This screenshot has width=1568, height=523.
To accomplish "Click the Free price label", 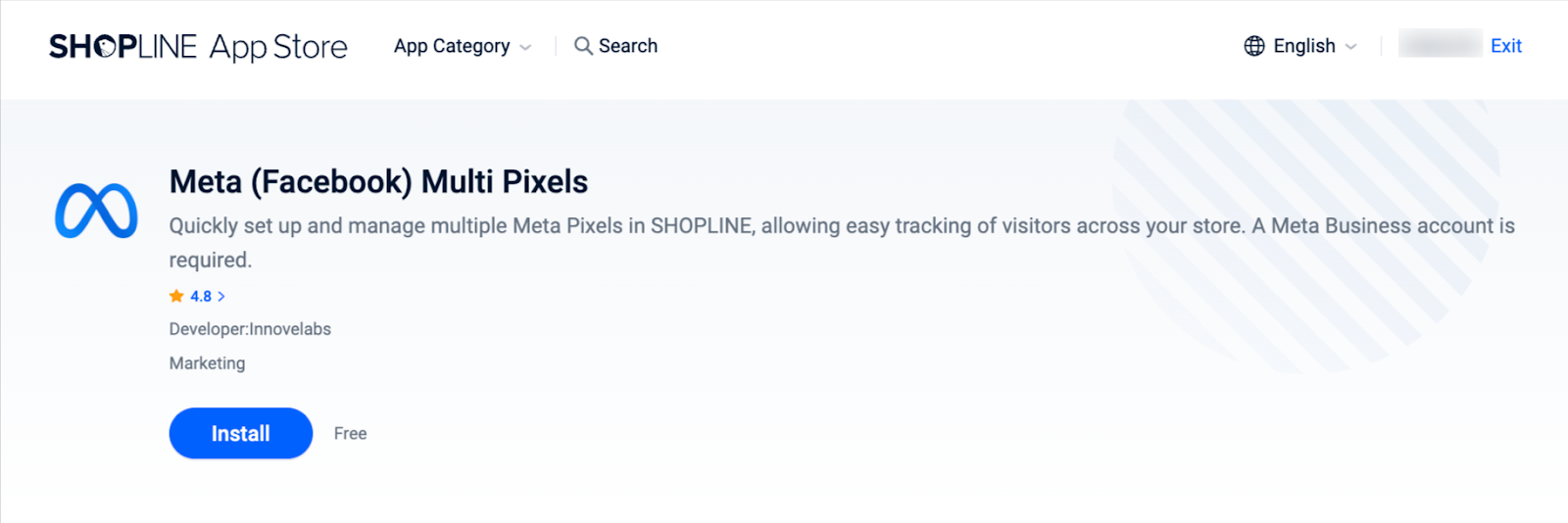I will (x=350, y=434).
